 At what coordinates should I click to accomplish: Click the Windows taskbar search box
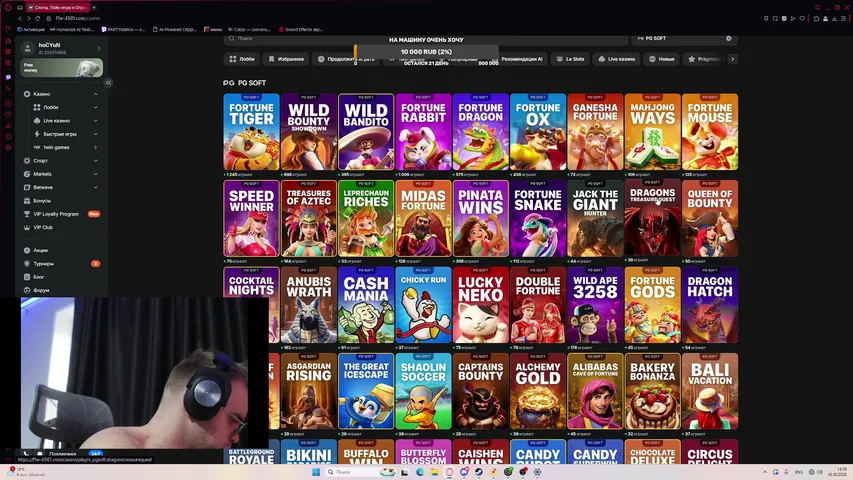click(x=361, y=472)
